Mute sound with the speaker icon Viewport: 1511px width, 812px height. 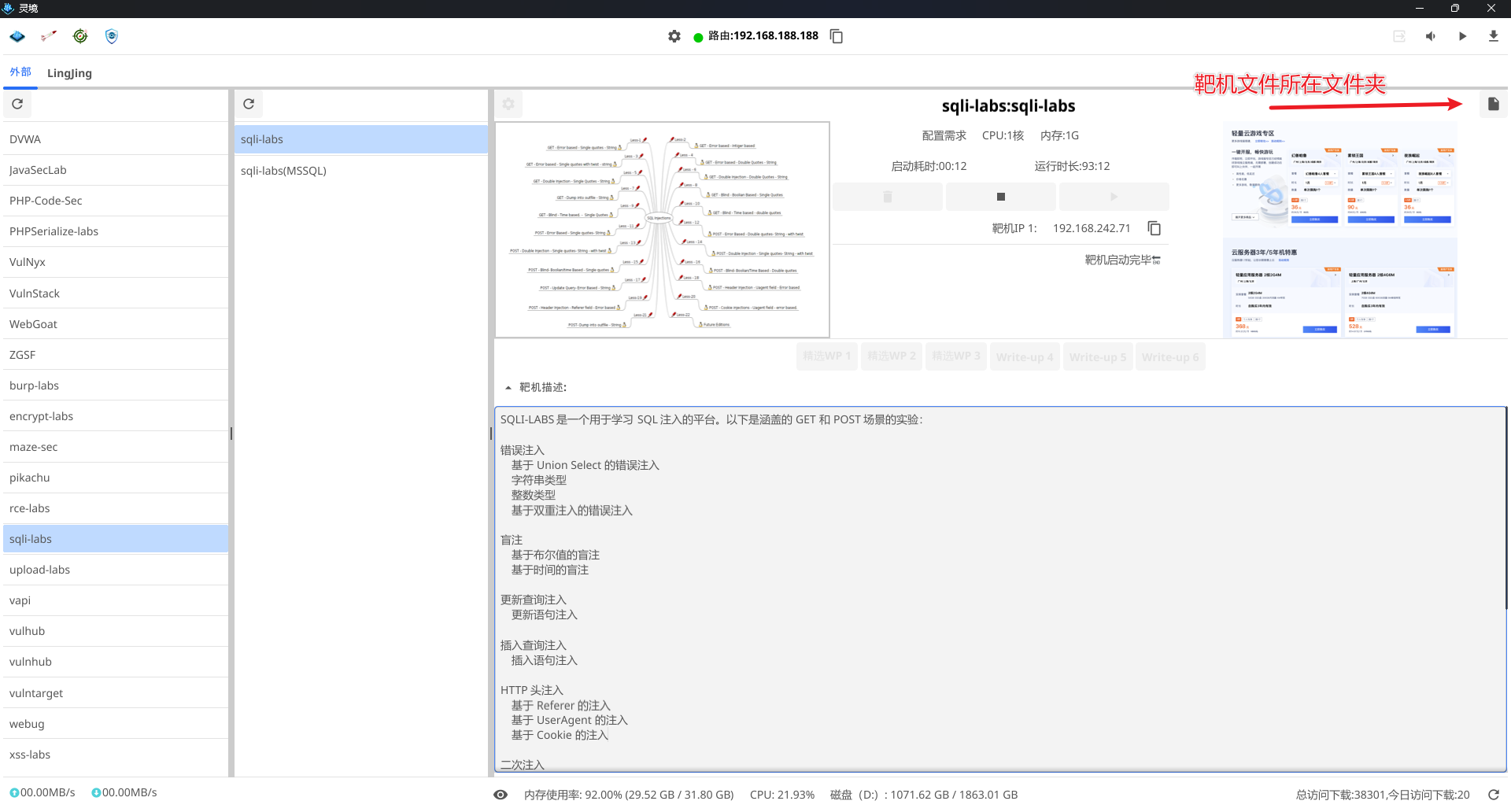(1431, 36)
